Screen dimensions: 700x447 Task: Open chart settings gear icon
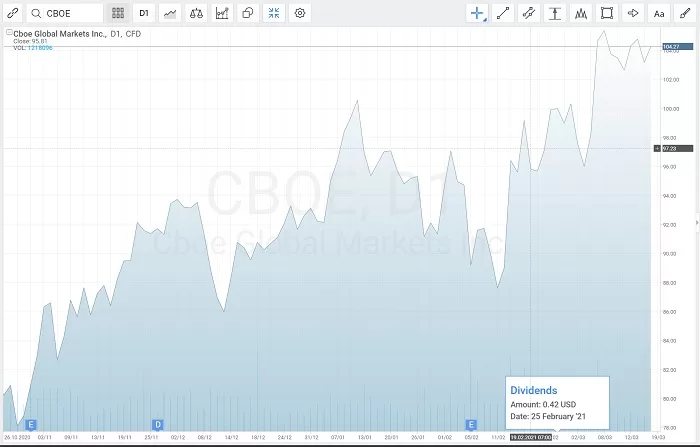300,13
